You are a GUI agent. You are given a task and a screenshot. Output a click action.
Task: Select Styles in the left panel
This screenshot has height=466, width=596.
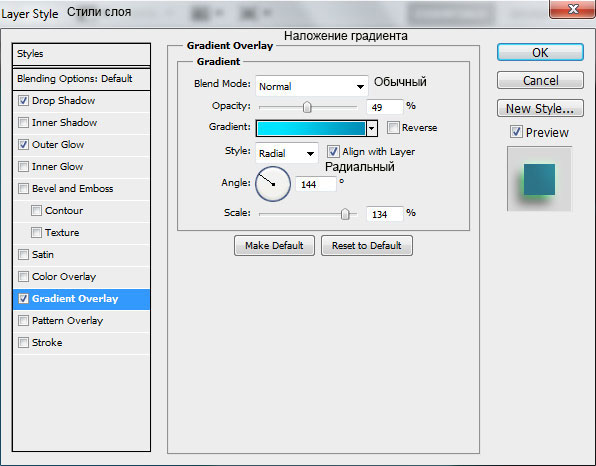pos(81,54)
